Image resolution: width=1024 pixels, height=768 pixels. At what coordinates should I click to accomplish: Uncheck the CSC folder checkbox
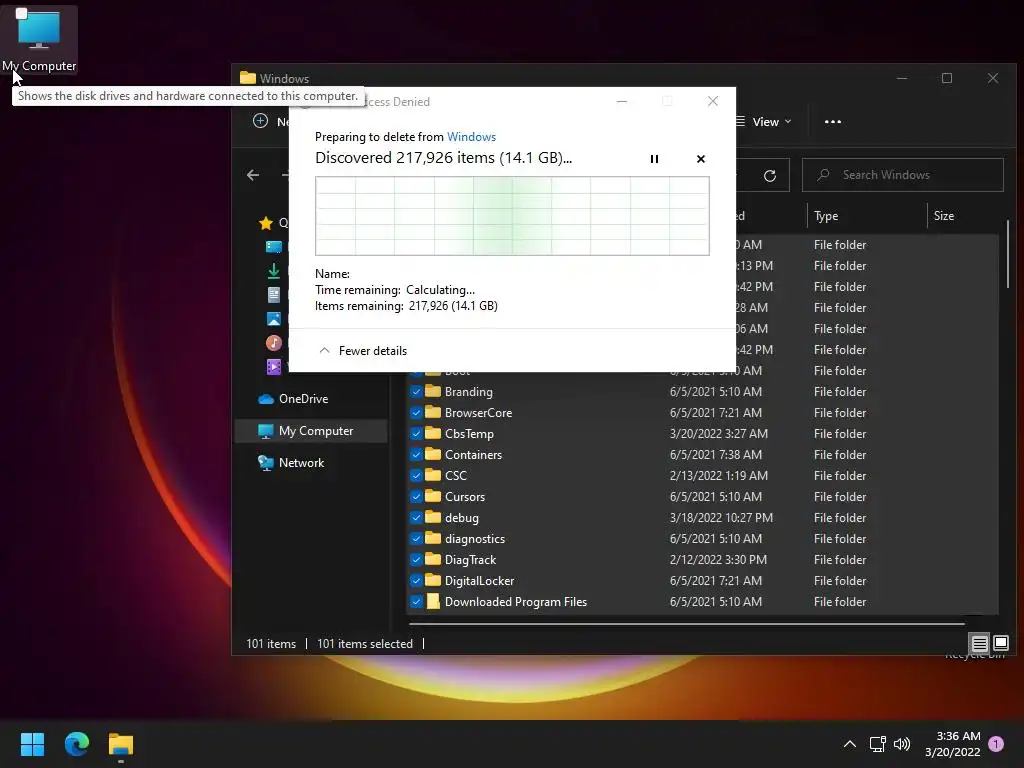point(416,475)
